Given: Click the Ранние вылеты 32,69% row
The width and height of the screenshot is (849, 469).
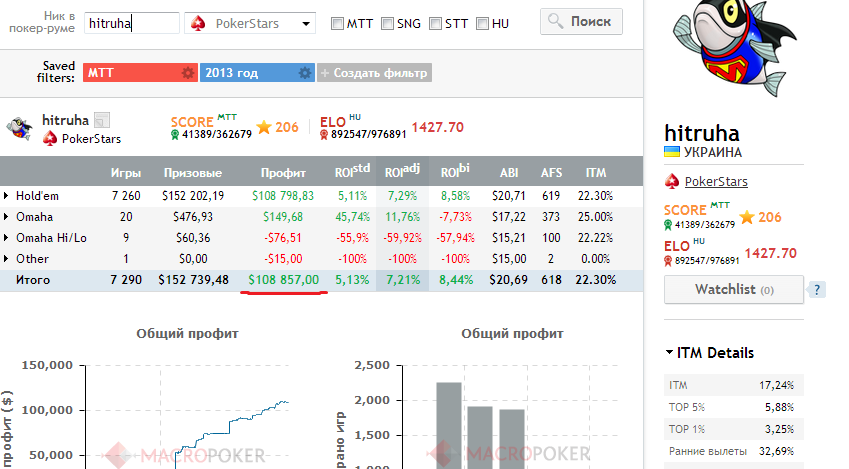Looking at the screenshot, I should tap(734, 451).
